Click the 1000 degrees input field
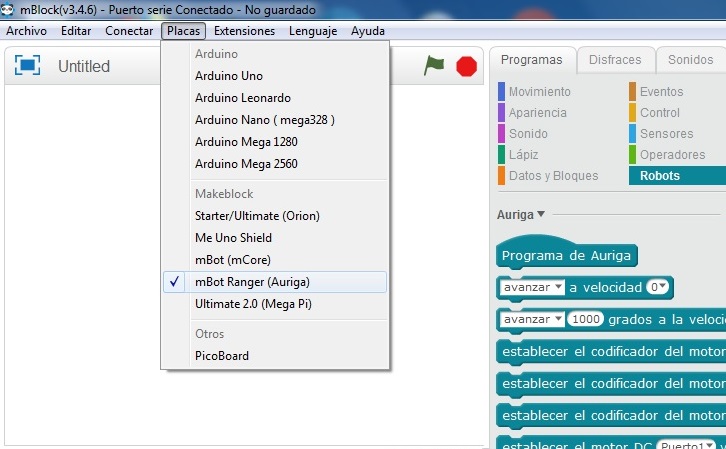 pyautogui.click(x=588, y=319)
